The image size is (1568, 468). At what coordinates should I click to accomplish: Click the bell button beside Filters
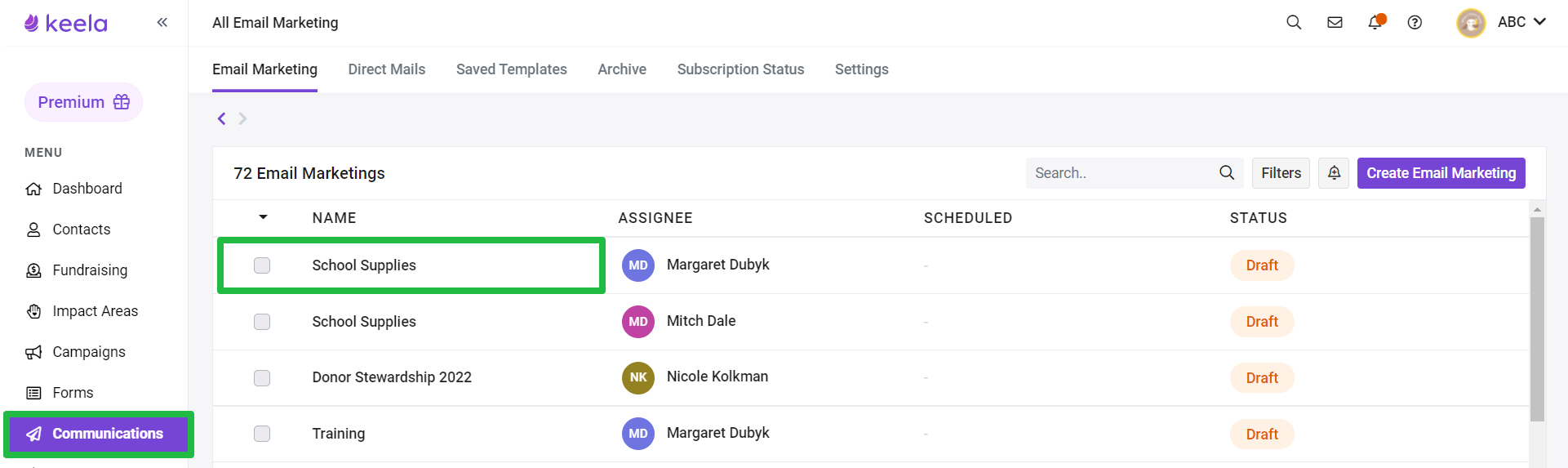pos(1334,173)
